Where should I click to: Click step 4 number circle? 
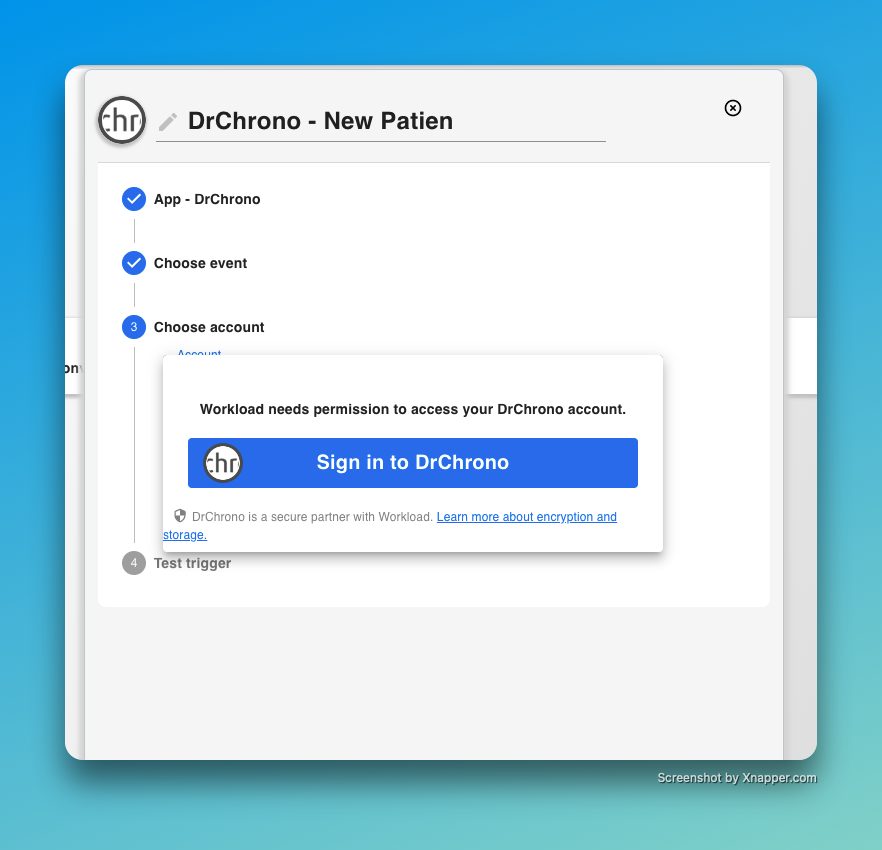click(134, 563)
